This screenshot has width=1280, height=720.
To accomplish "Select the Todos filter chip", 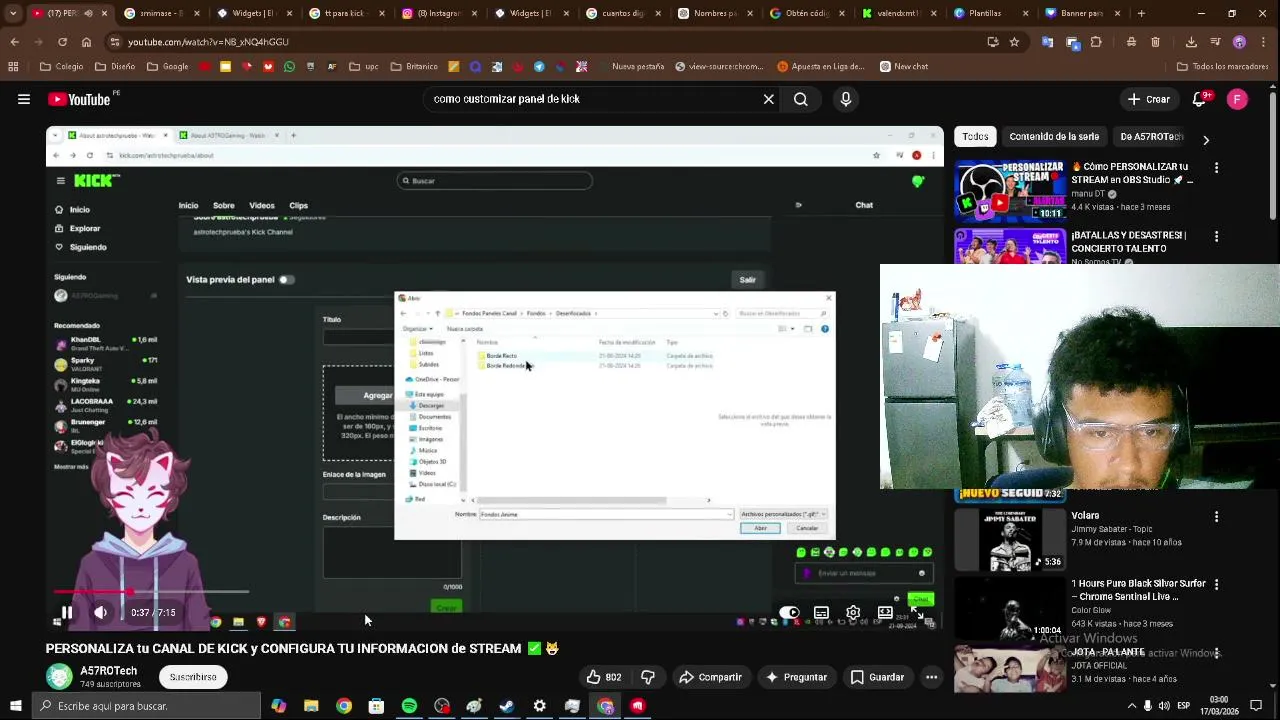I will tap(975, 137).
